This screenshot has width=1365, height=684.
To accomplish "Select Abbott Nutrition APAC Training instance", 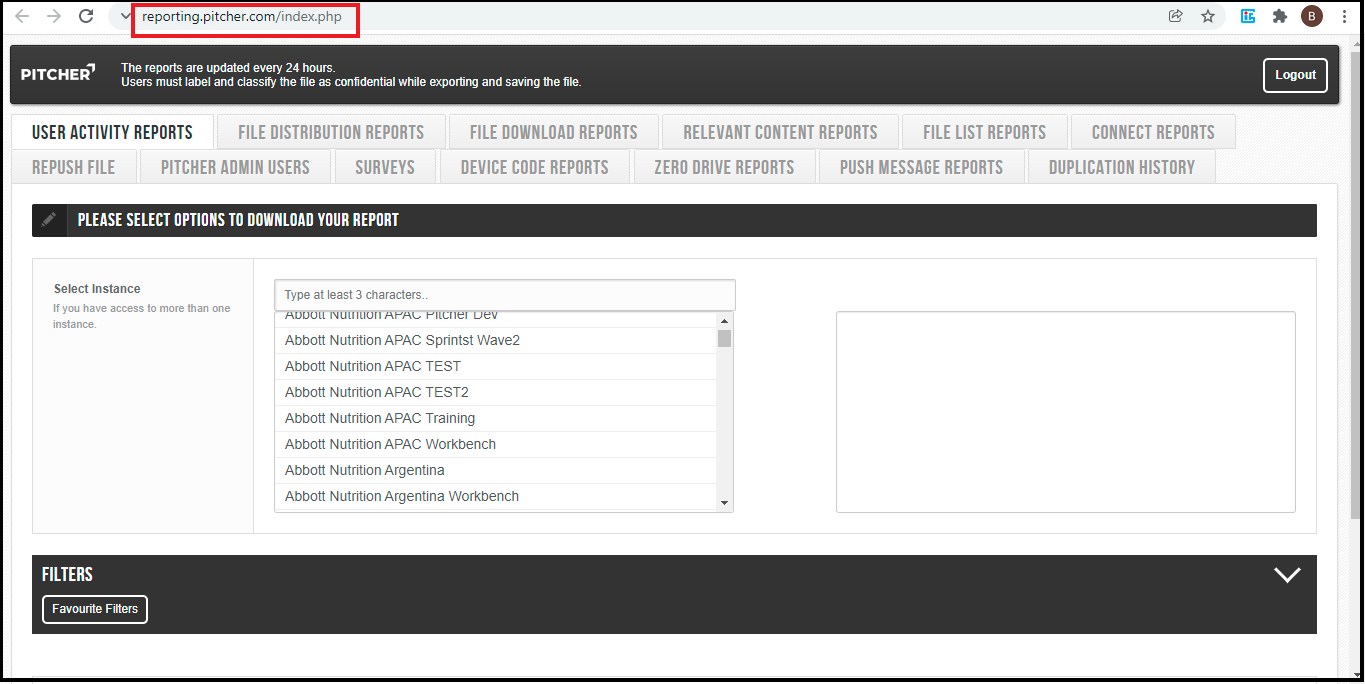I will pyautogui.click(x=380, y=418).
